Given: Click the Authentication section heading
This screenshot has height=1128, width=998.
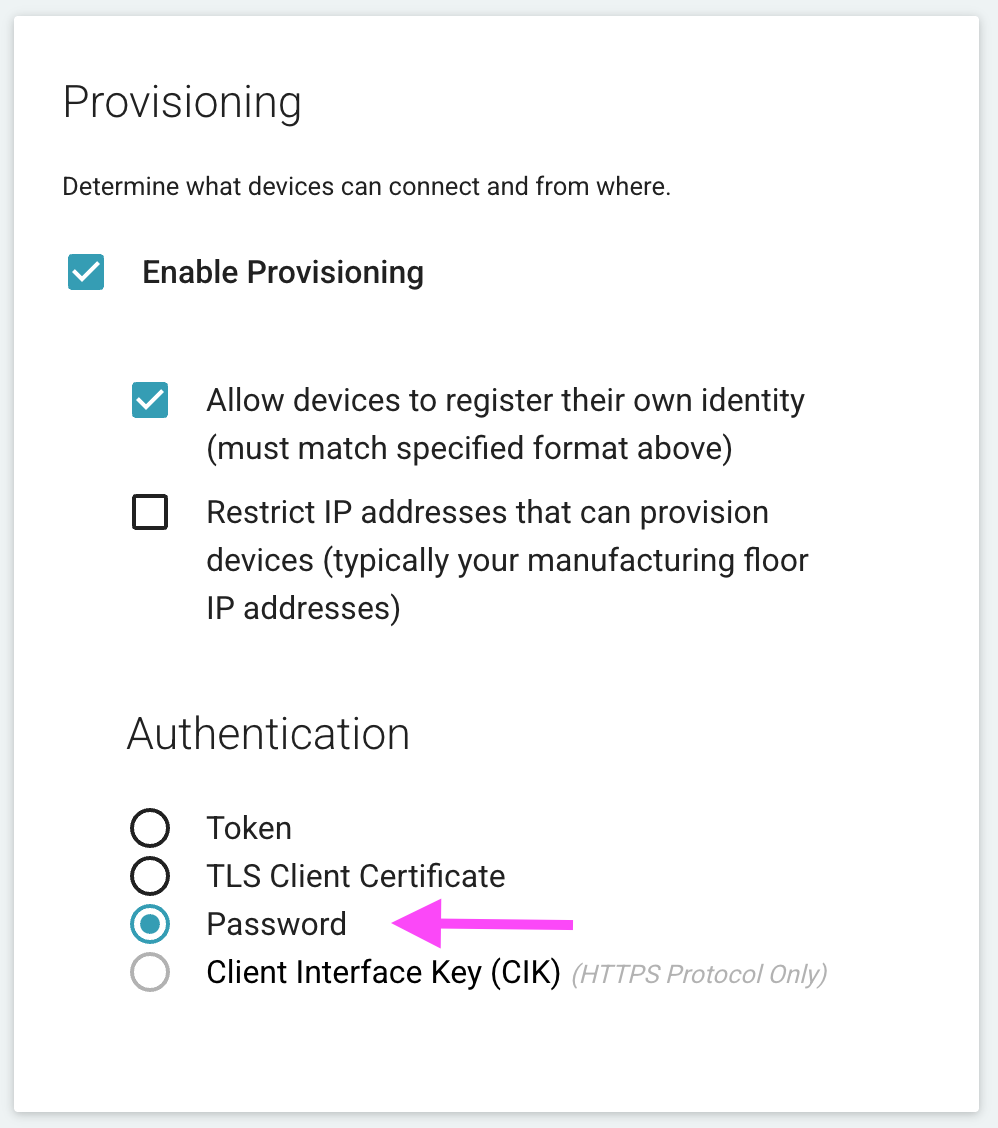Looking at the screenshot, I should pyautogui.click(x=268, y=734).
